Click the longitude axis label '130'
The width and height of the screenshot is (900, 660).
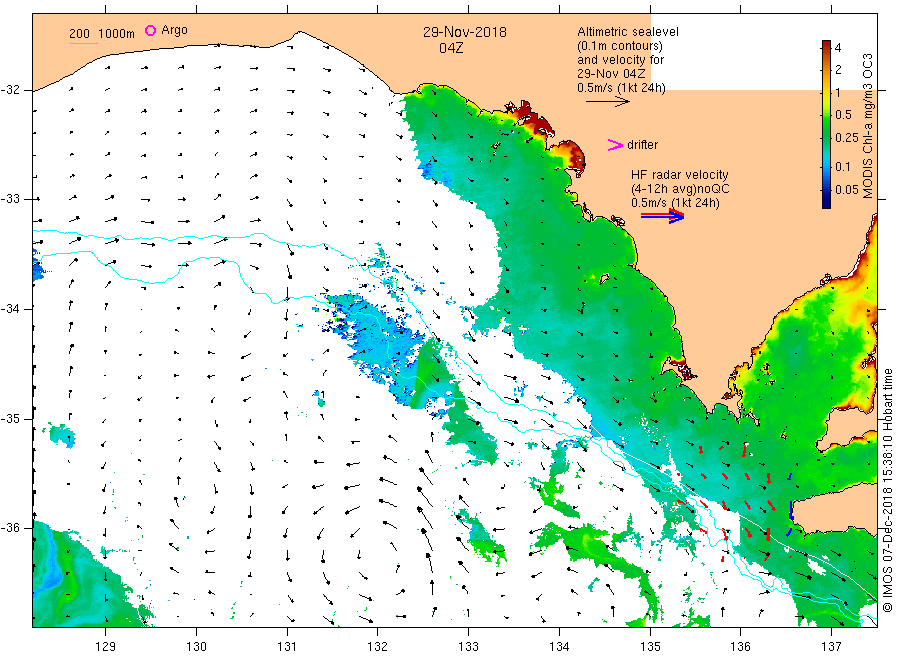[x=196, y=647]
